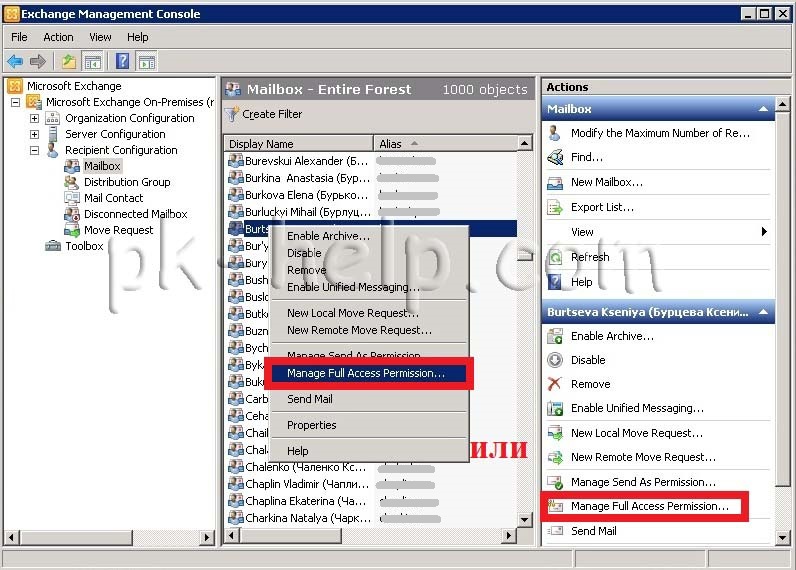Click the New Mailbox icon in Actions
The width and height of the screenshot is (796, 570).
click(x=555, y=182)
